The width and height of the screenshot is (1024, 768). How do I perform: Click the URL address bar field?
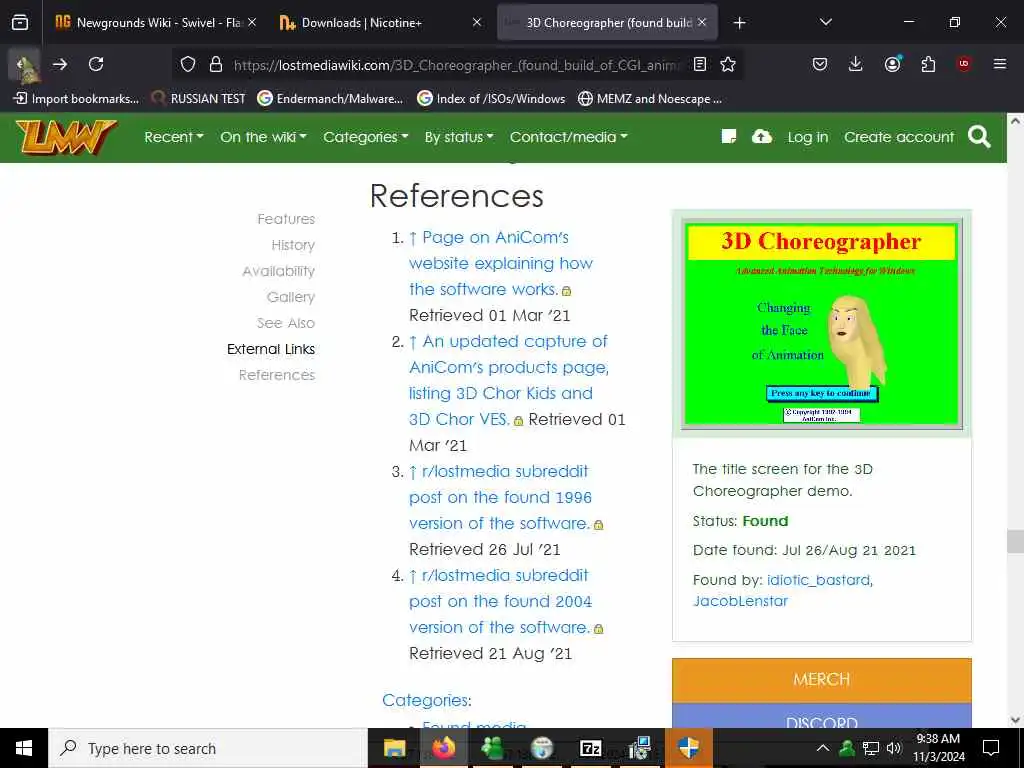(457, 64)
